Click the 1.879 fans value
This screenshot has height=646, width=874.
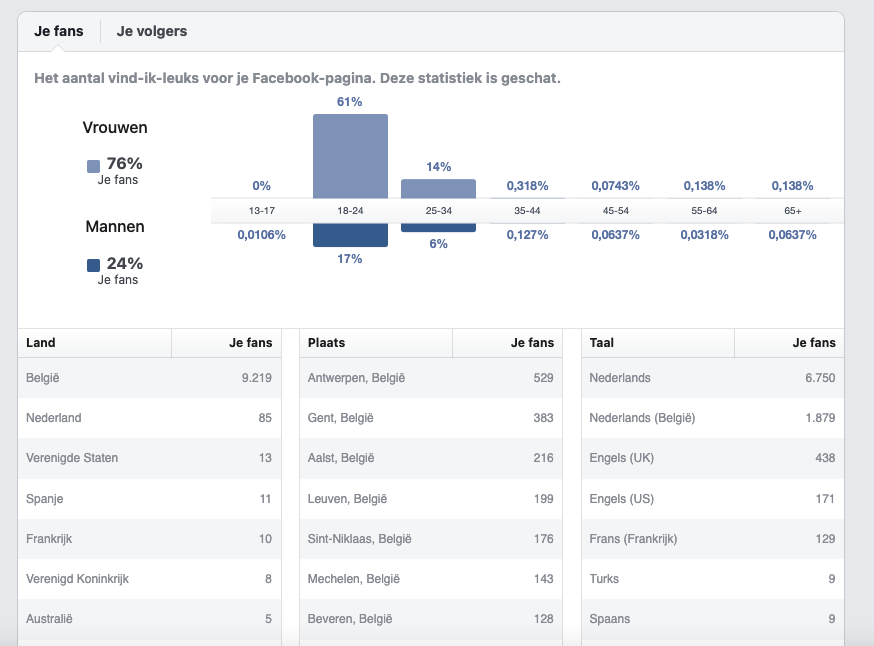(x=820, y=418)
